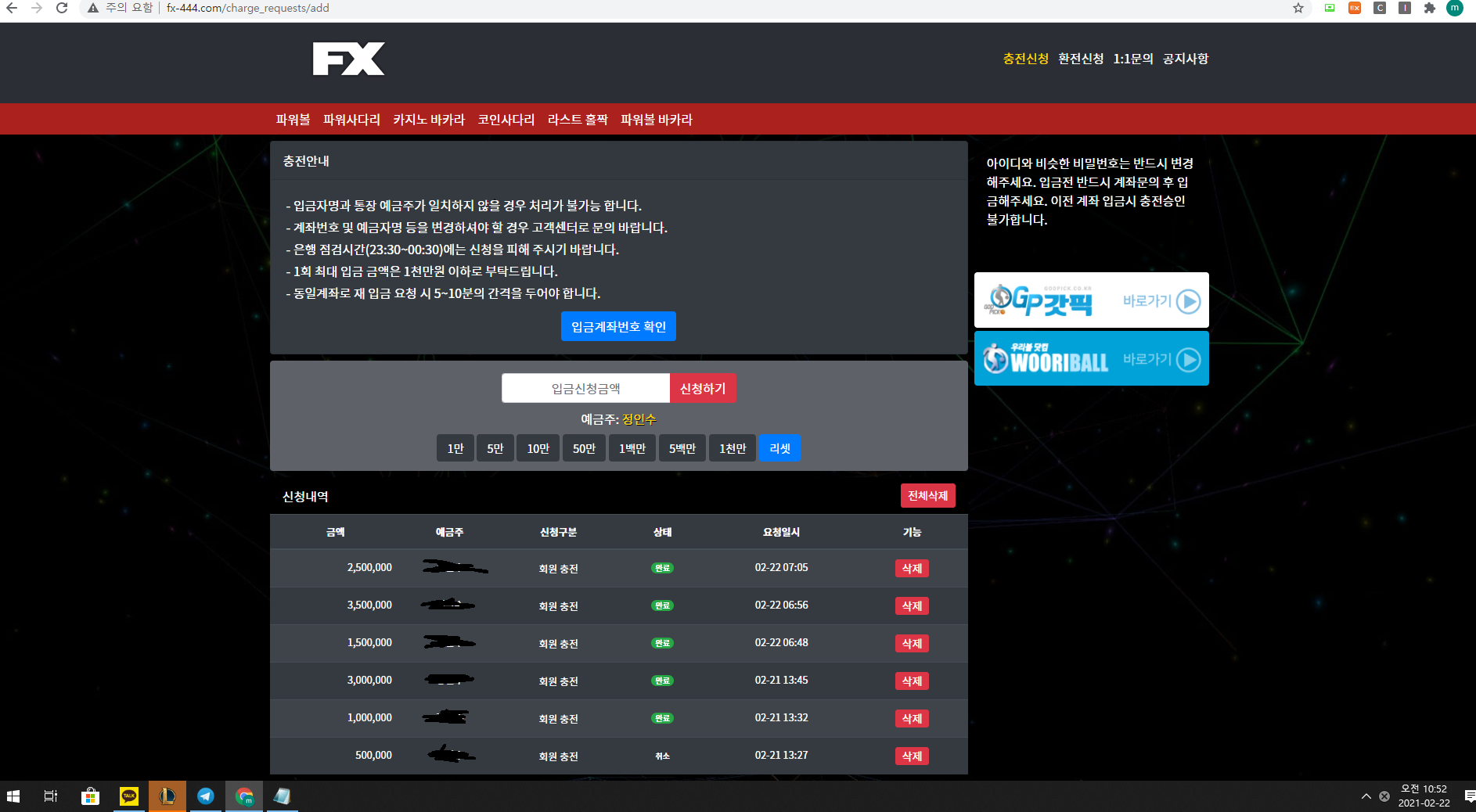Open the WOORIBALL banner link
The height and width of the screenshot is (812, 1476).
[x=1091, y=359]
